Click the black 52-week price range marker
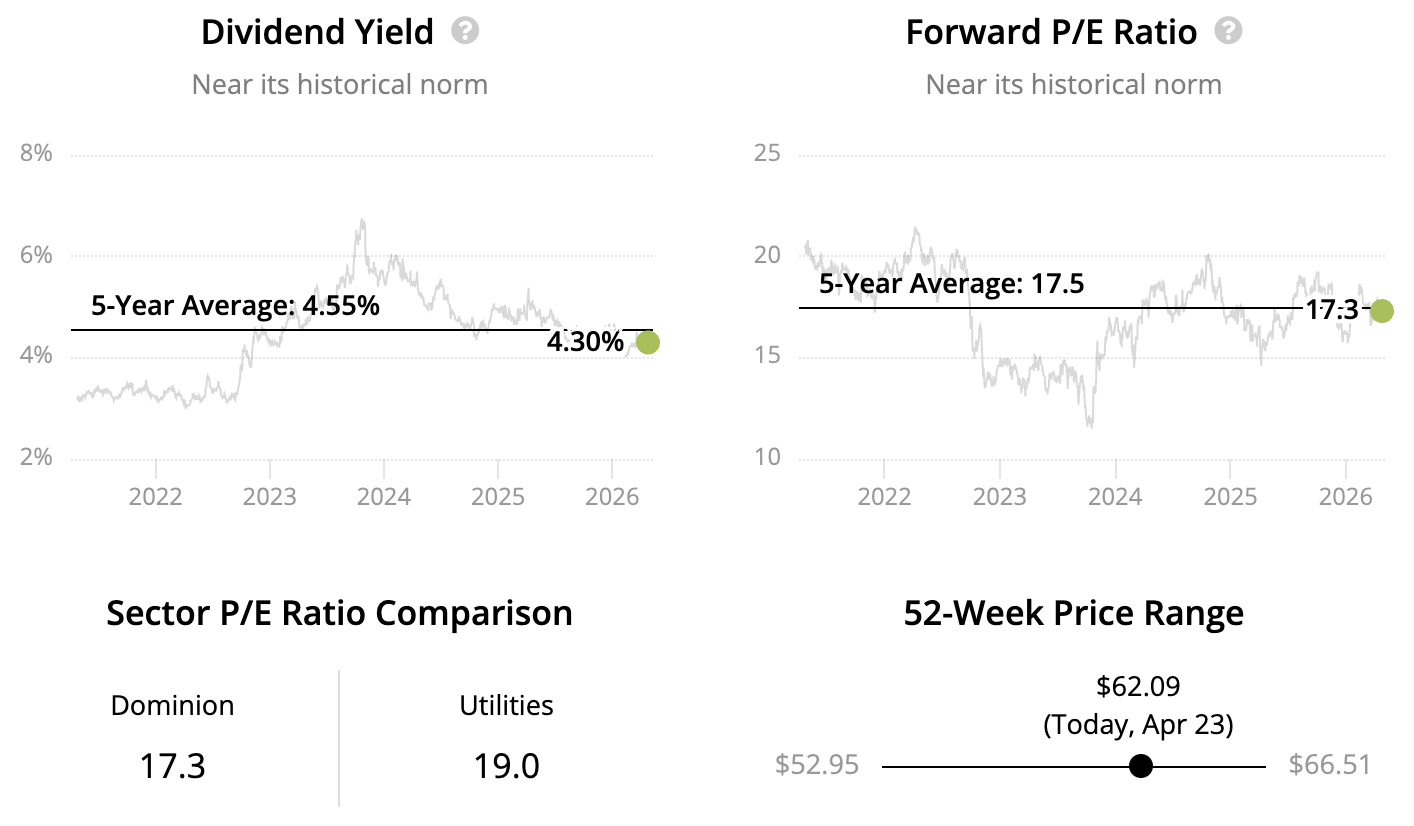The height and width of the screenshot is (826, 1414). [1140, 767]
